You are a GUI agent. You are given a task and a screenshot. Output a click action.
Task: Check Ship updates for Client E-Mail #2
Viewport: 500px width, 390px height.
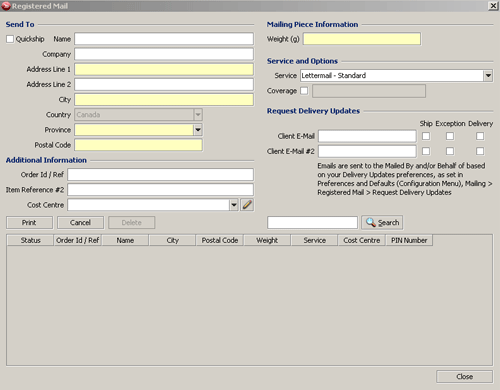pyautogui.click(x=426, y=151)
